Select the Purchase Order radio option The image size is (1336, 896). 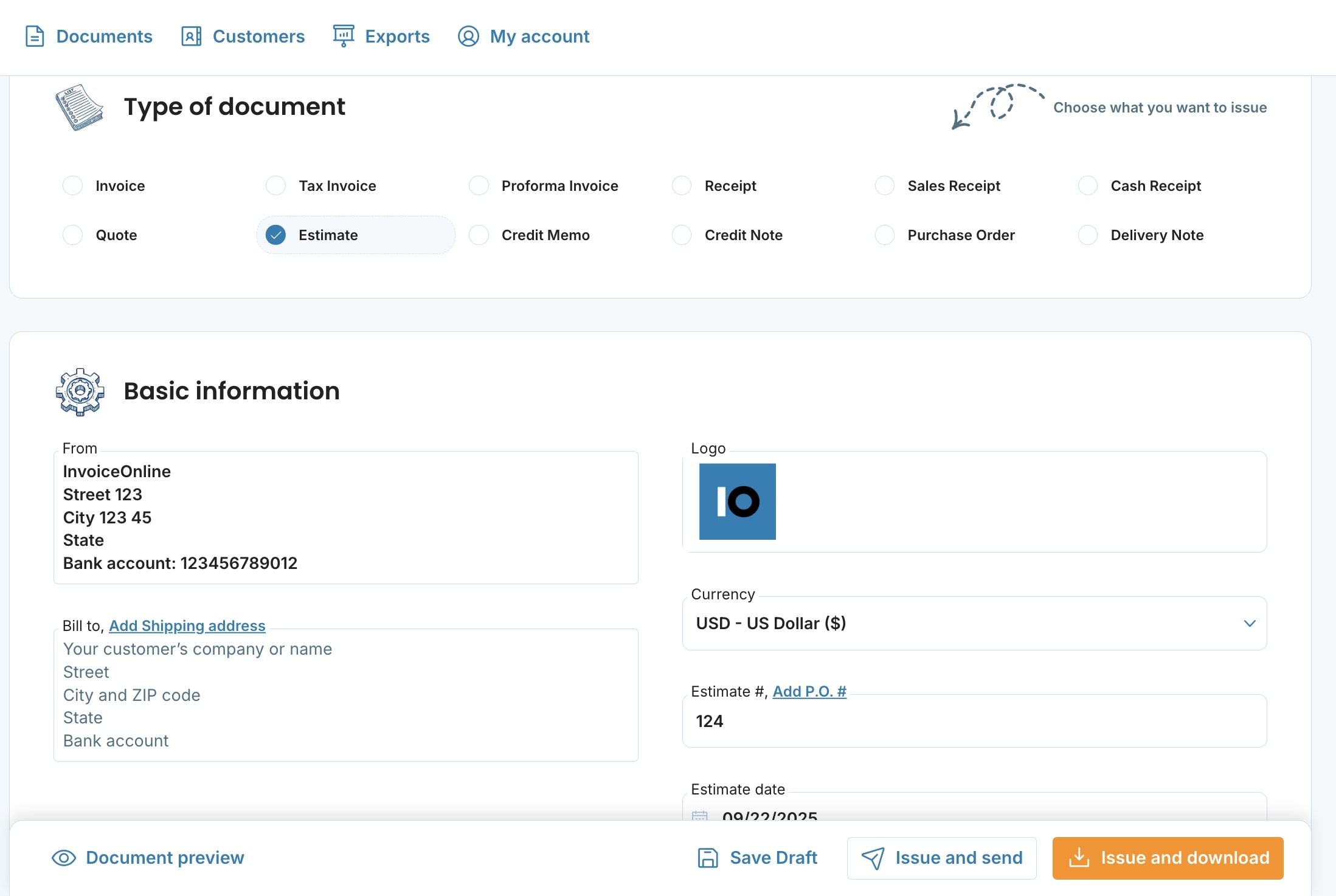[x=885, y=235]
